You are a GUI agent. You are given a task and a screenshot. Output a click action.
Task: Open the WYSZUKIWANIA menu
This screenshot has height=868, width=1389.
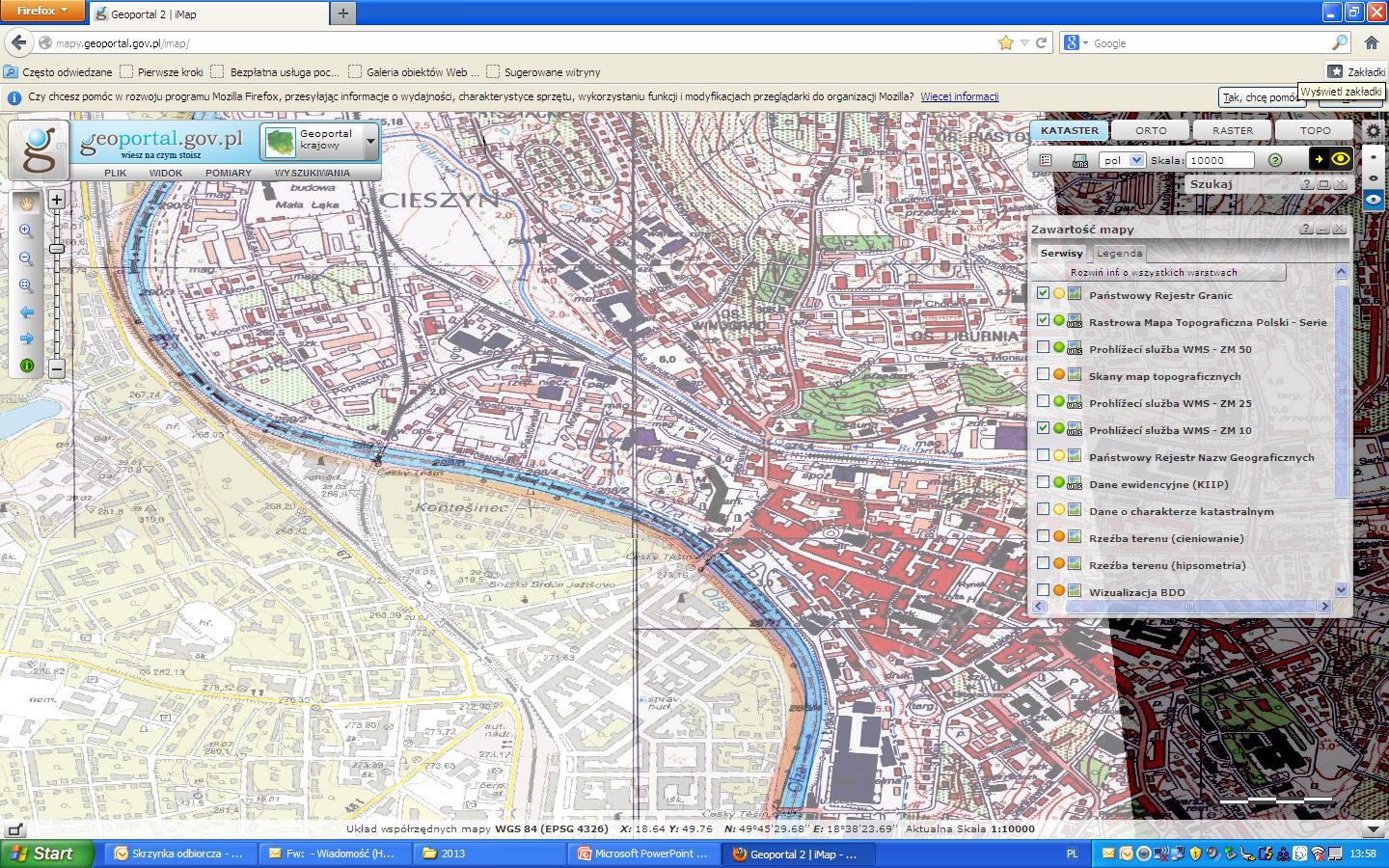[x=313, y=173]
